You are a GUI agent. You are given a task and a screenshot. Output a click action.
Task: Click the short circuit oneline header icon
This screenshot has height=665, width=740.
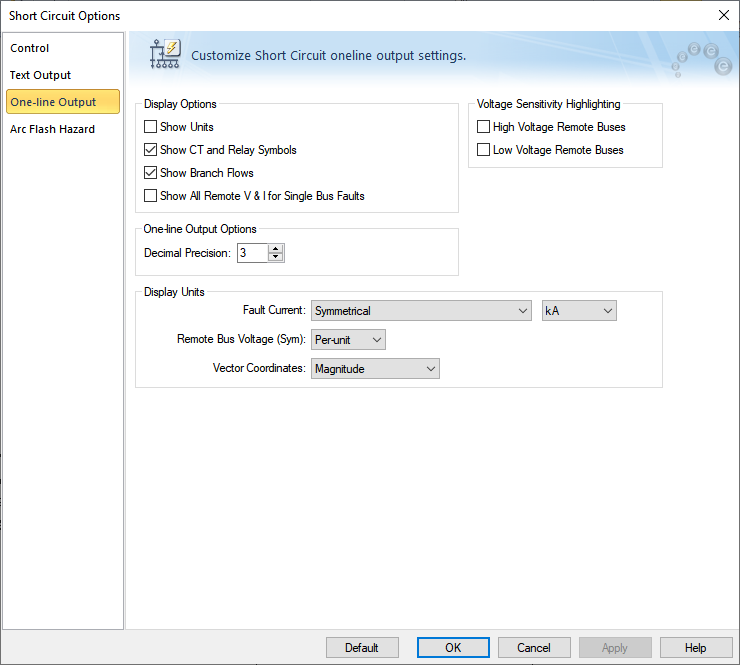coord(164,55)
